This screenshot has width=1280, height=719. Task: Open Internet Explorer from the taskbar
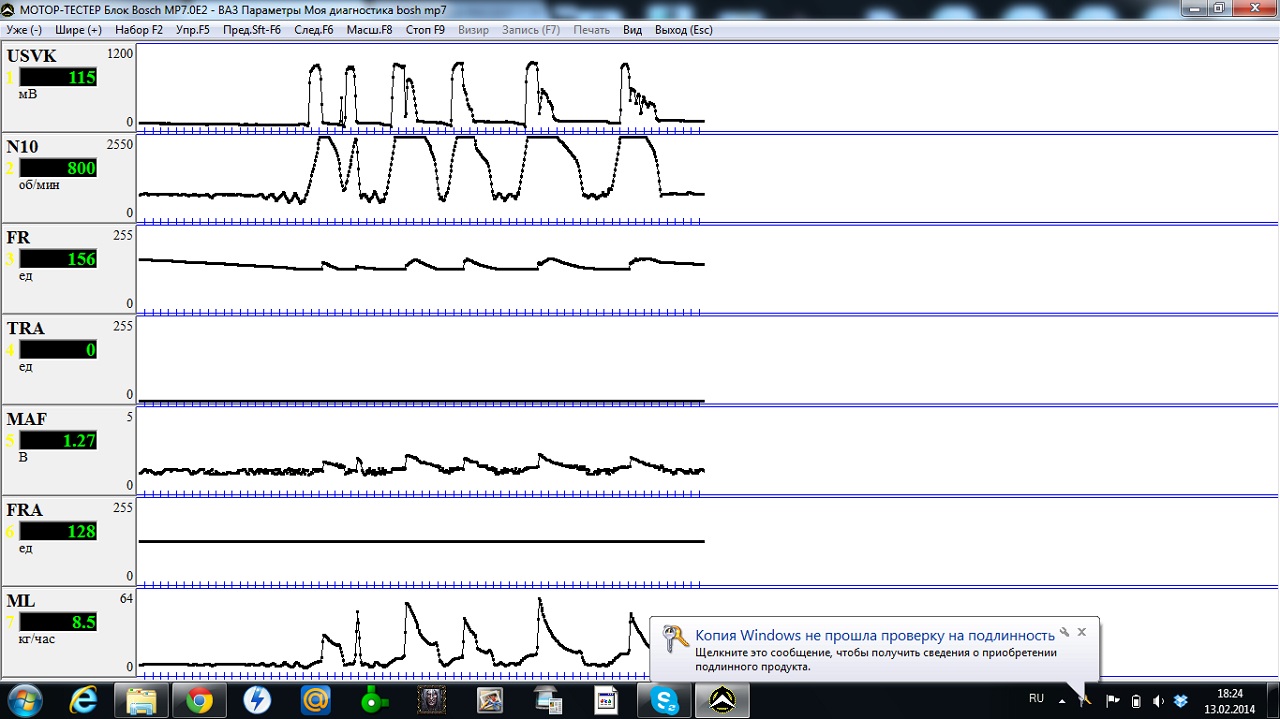coord(83,700)
